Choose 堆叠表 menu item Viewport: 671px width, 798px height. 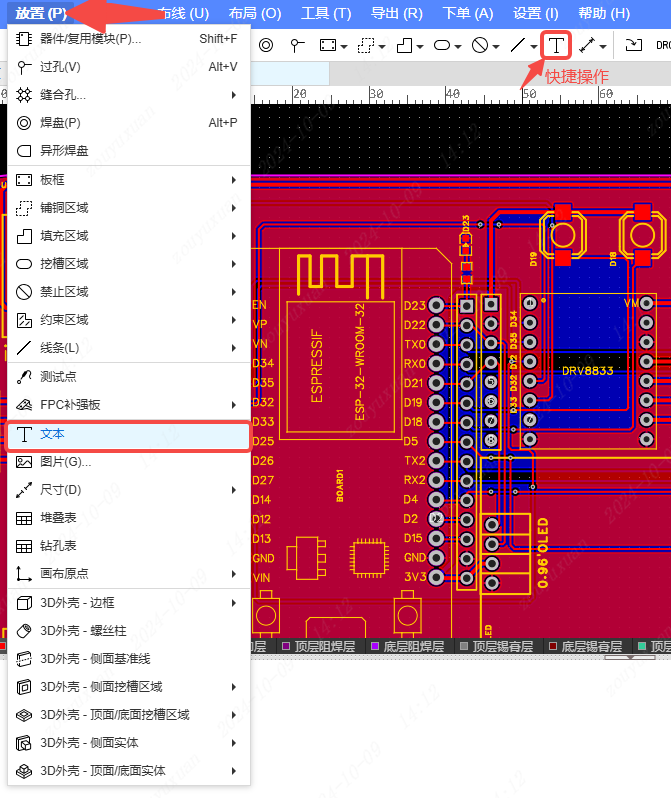click(x=129, y=518)
